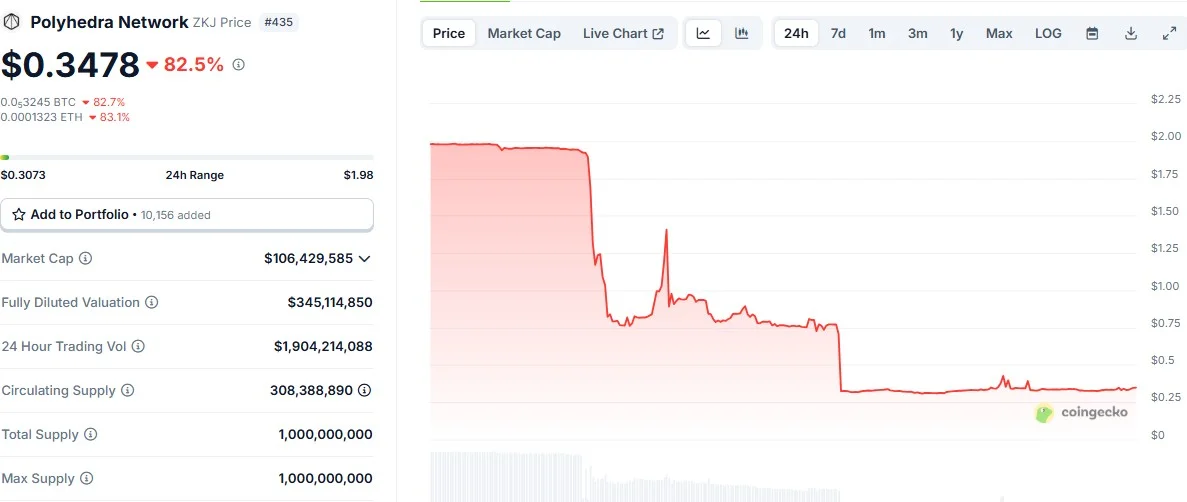Switch to candlestick chart icon

[742, 33]
